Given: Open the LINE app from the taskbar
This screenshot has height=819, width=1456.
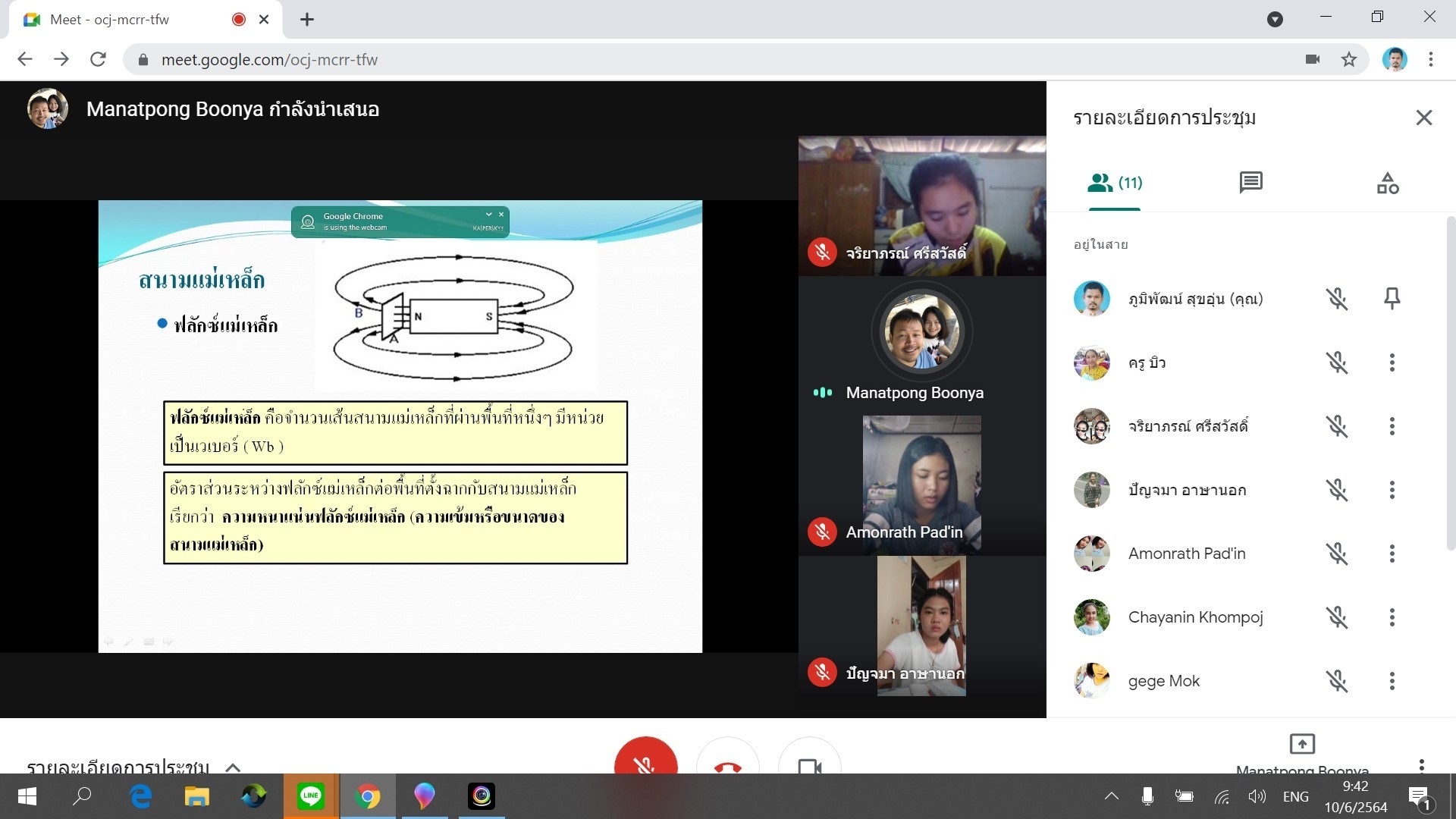Looking at the screenshot, I should (x=311, y=796).
